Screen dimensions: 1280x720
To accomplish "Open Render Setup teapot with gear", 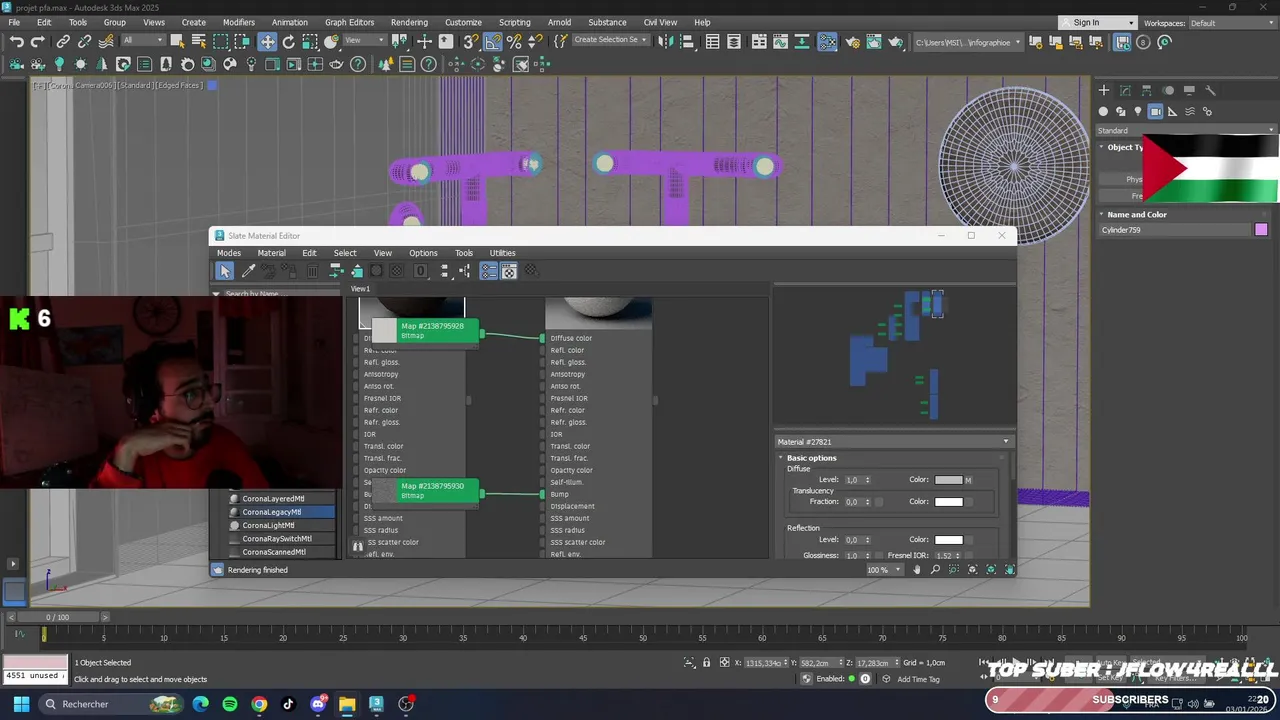I will pyautogui.click(x=851, y=42).
